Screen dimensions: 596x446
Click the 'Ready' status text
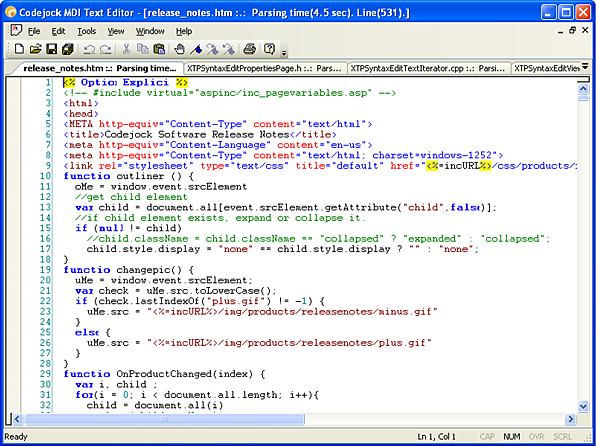point(16,437)
